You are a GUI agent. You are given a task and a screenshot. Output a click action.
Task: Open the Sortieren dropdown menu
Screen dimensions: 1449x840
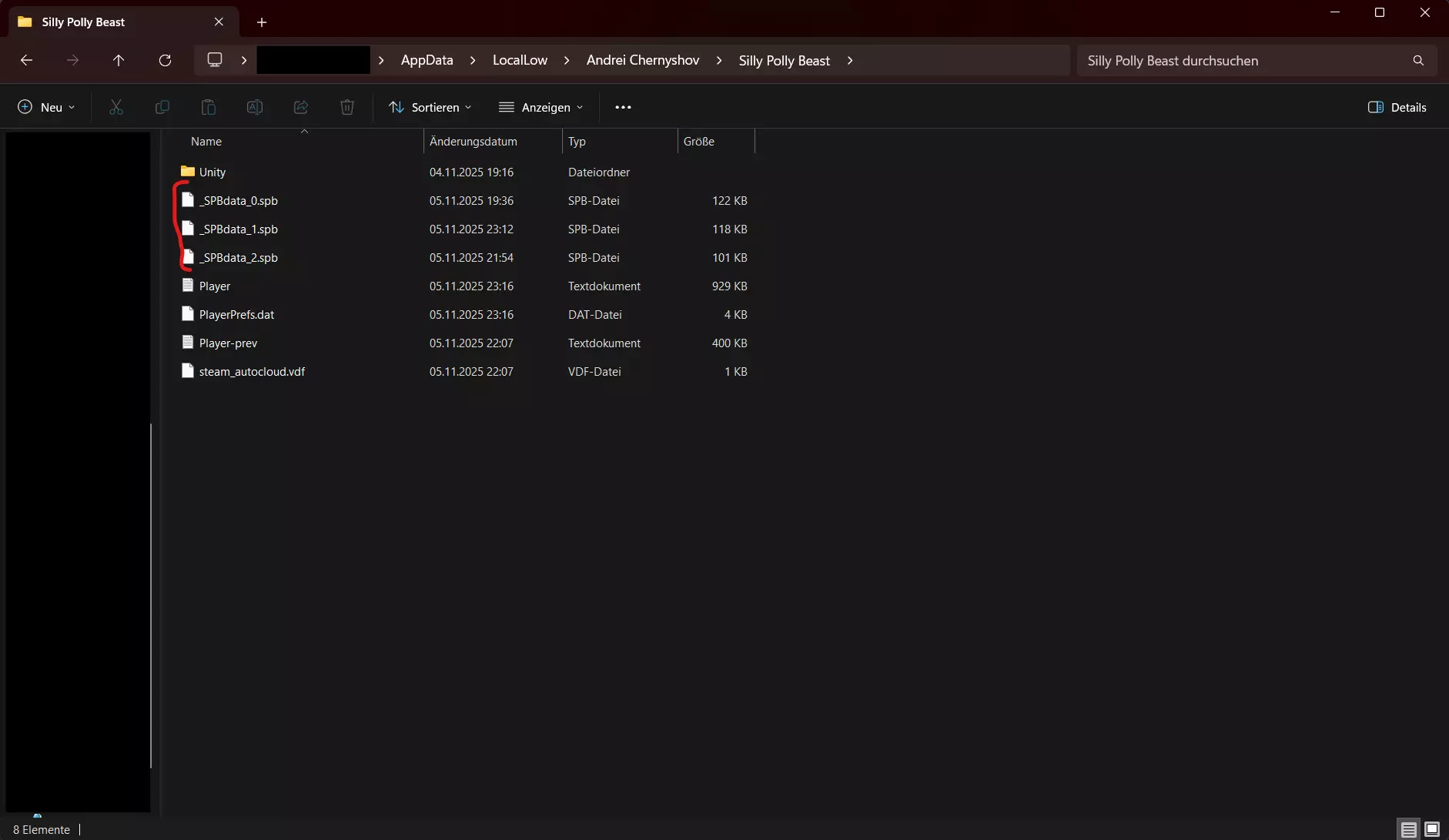click(x=430, y=107)
